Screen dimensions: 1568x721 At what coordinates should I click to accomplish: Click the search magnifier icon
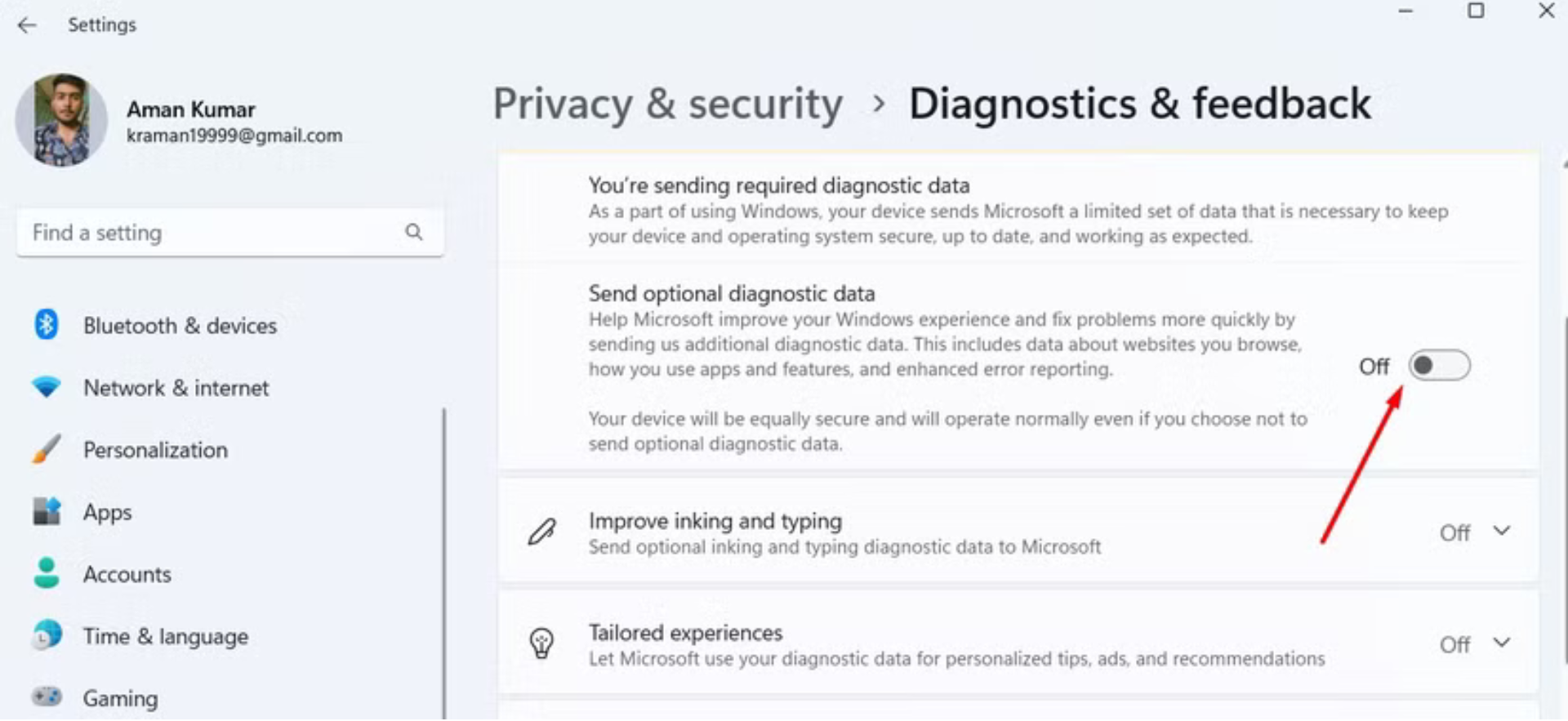coord(414,233)
